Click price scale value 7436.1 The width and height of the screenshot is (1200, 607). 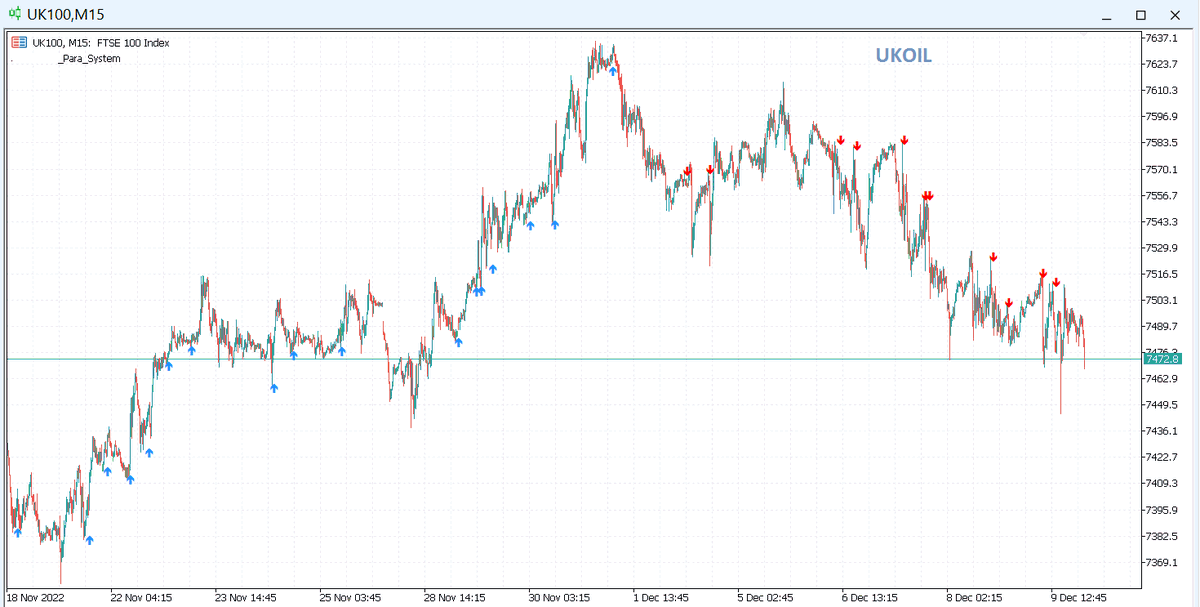tap(1163, 431)
